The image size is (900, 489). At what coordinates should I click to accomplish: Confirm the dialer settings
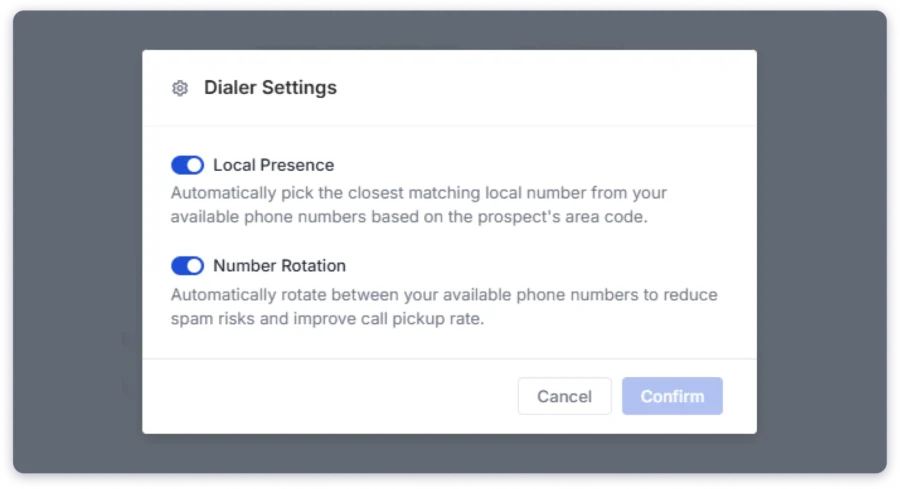click(672, 396)
